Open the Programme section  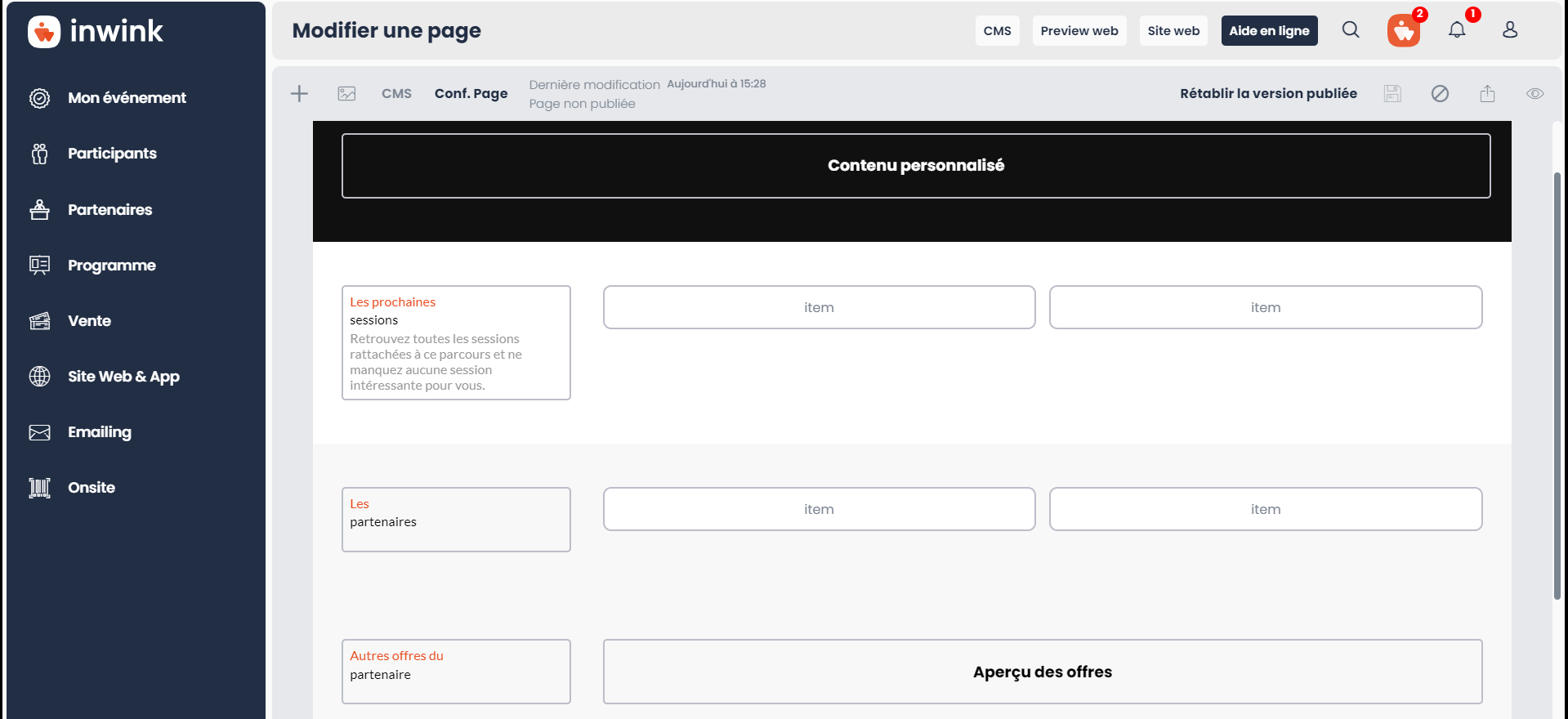(111, 266)
